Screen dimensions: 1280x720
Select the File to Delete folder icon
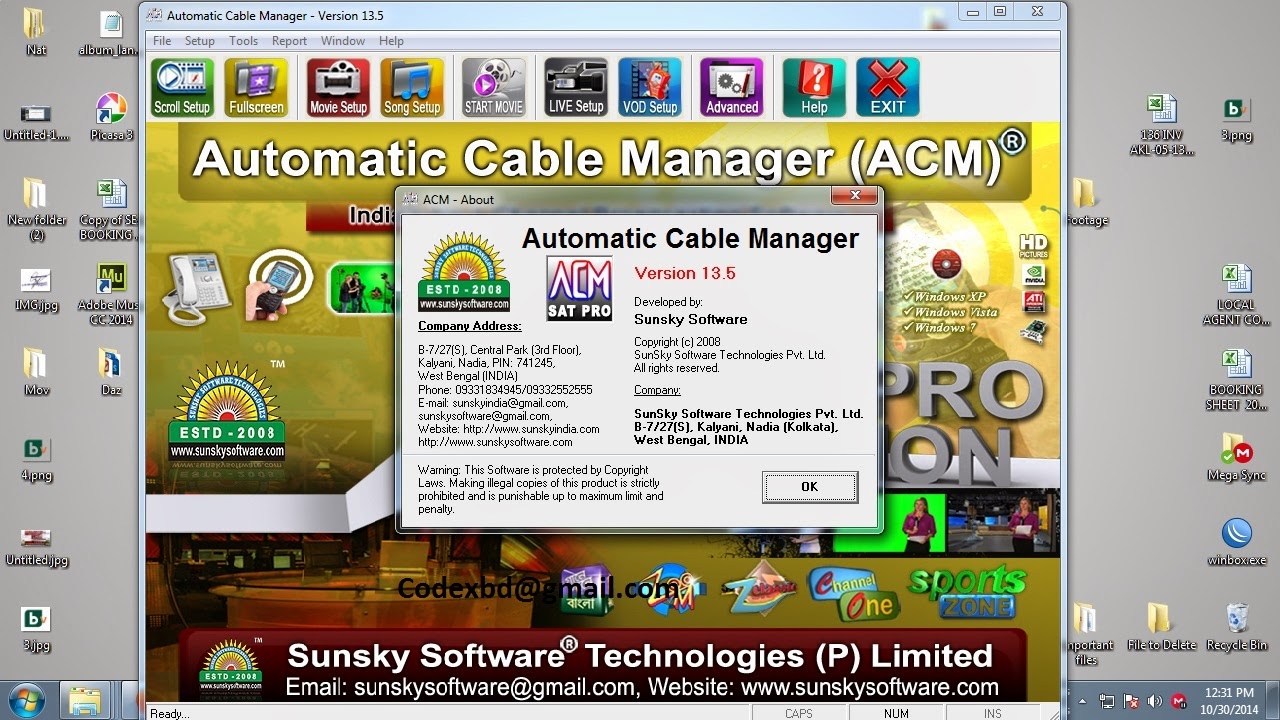pos(1161,627)
